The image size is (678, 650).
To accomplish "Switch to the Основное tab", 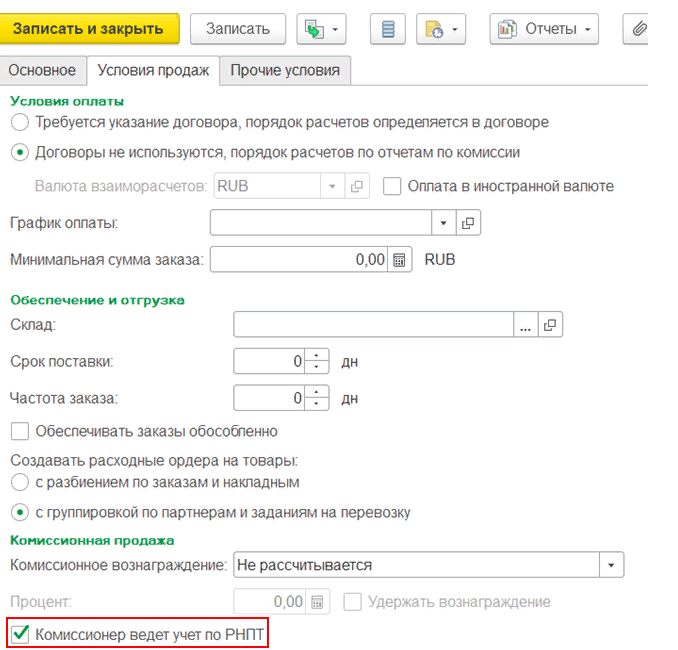I will coord(43,70).
